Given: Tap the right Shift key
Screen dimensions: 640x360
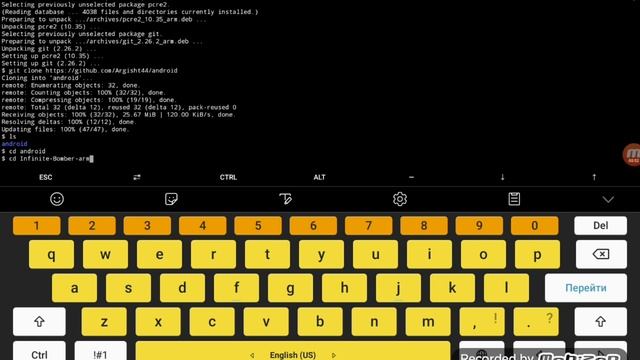Looking at the screenshot, I should (x=600, y=322).
